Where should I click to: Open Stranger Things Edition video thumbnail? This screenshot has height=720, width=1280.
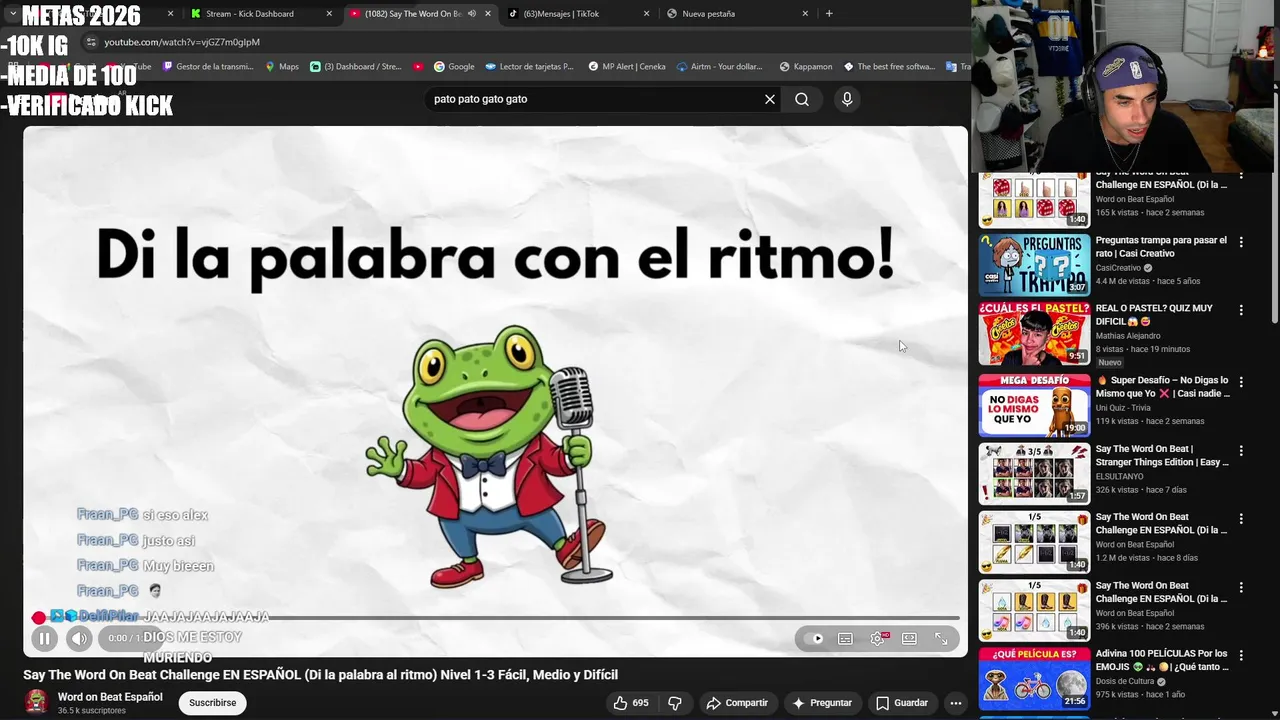pyautogui.click(x=1034, y=473)
